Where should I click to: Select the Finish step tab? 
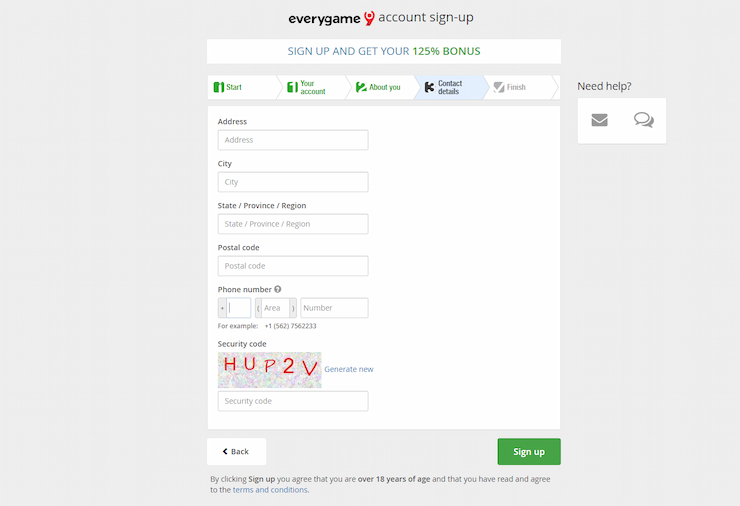point(521,87)
